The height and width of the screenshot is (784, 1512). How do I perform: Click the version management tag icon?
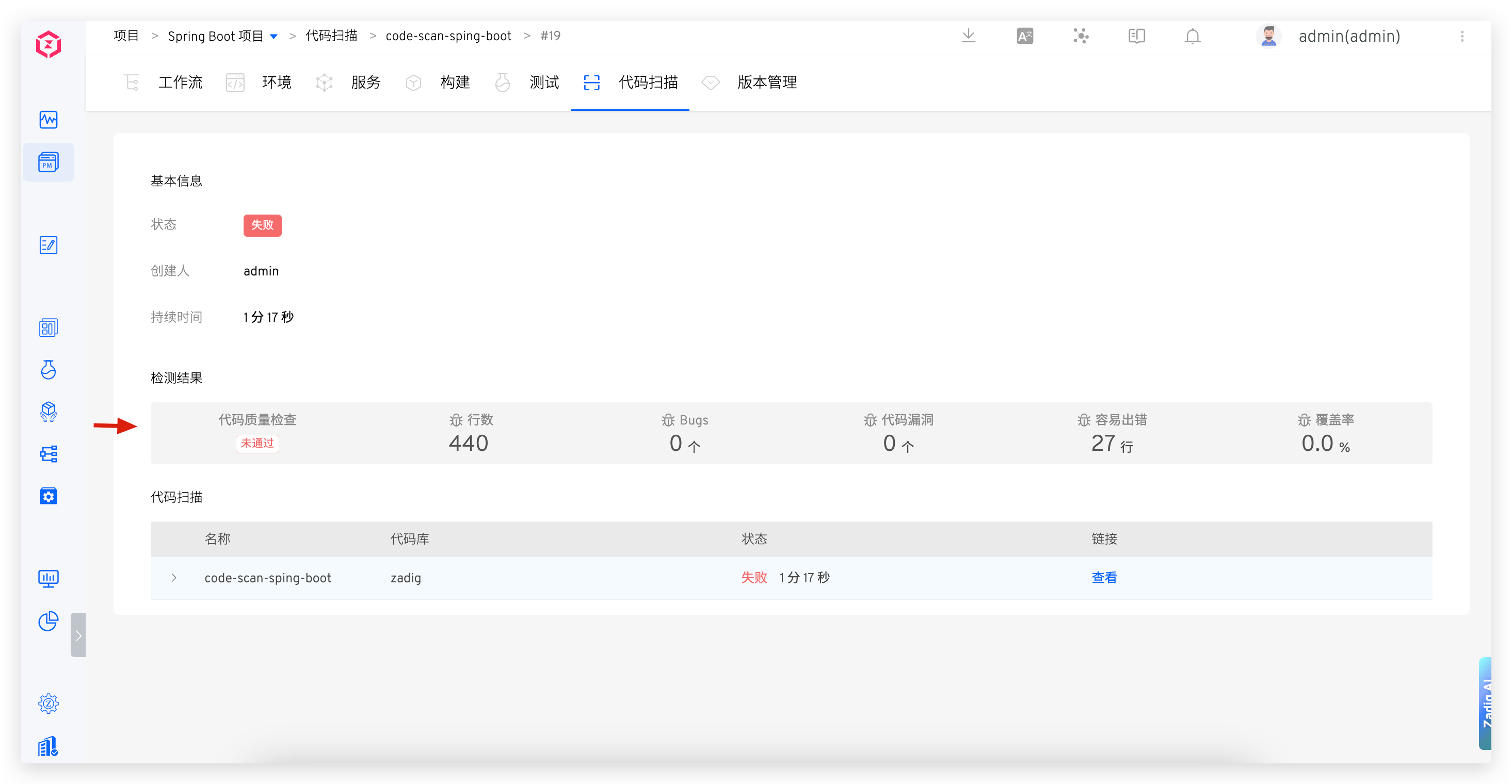[710, 82]
